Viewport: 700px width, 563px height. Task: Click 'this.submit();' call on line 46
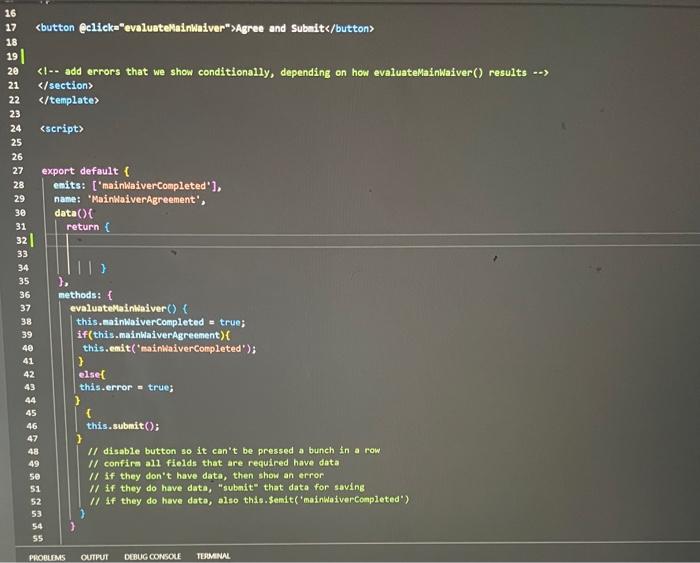[123, 426]
